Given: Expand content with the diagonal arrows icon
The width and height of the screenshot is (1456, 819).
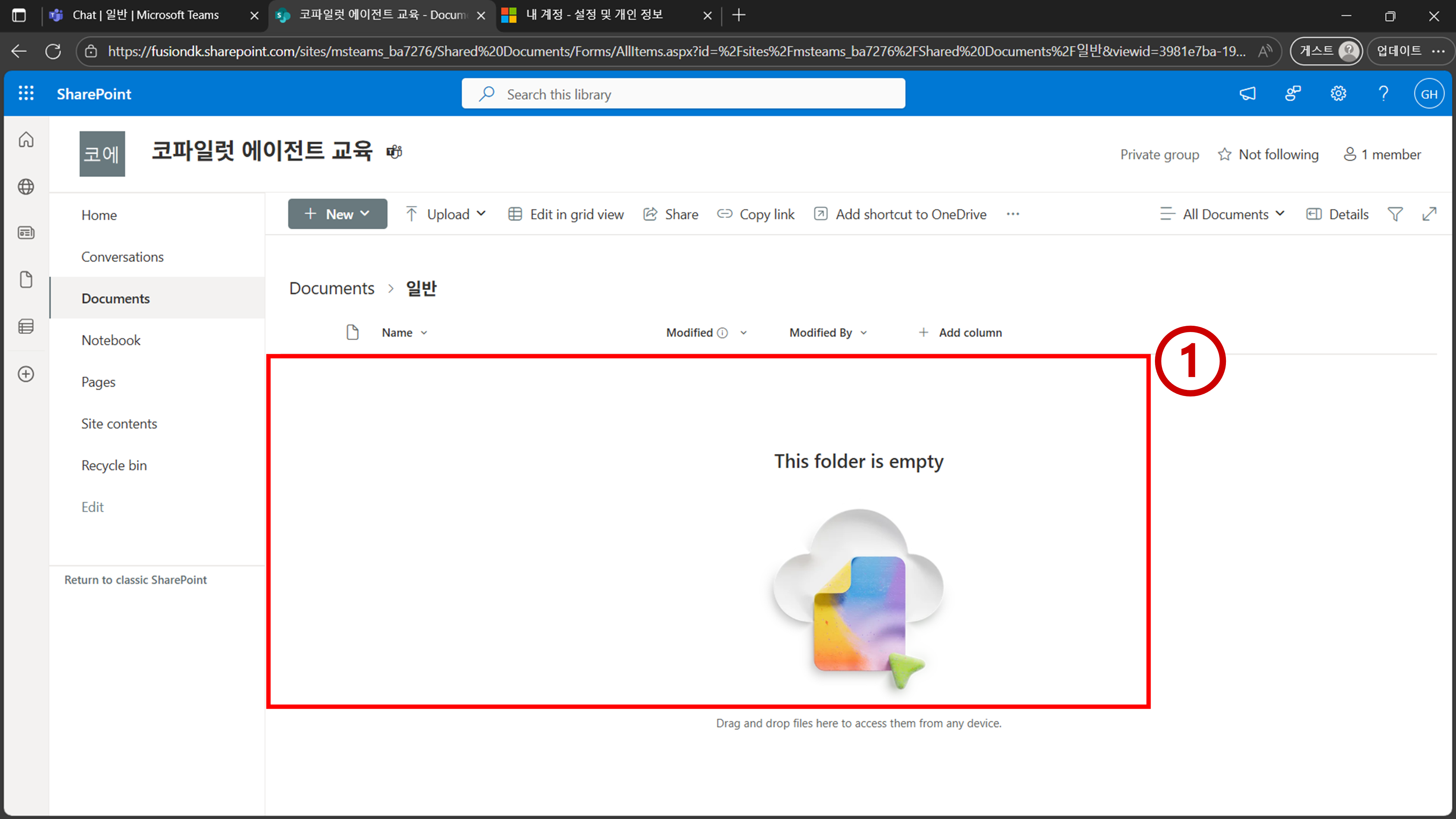Looking at the screenshot, I should (1429, 214).
